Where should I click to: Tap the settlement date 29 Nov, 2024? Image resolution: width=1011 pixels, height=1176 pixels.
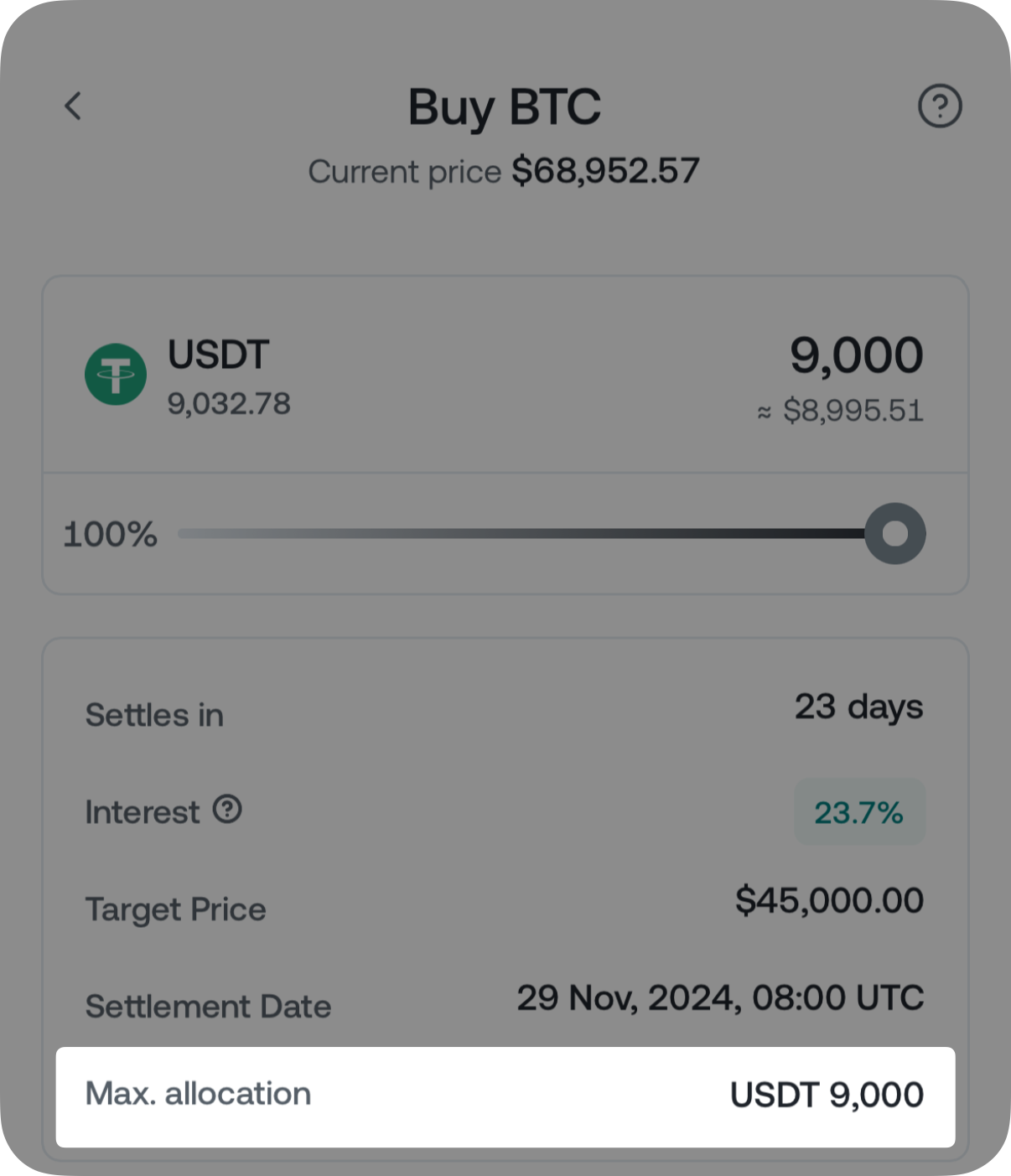click(x=720, y=997)
